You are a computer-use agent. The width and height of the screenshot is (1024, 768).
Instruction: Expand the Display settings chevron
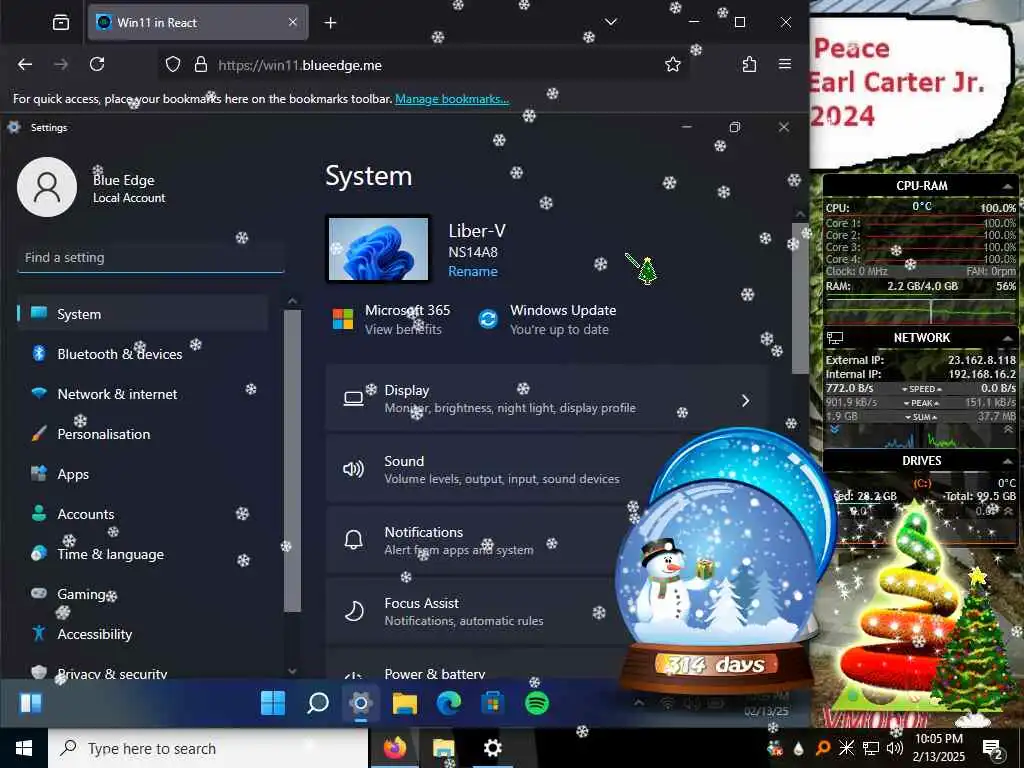745,400
